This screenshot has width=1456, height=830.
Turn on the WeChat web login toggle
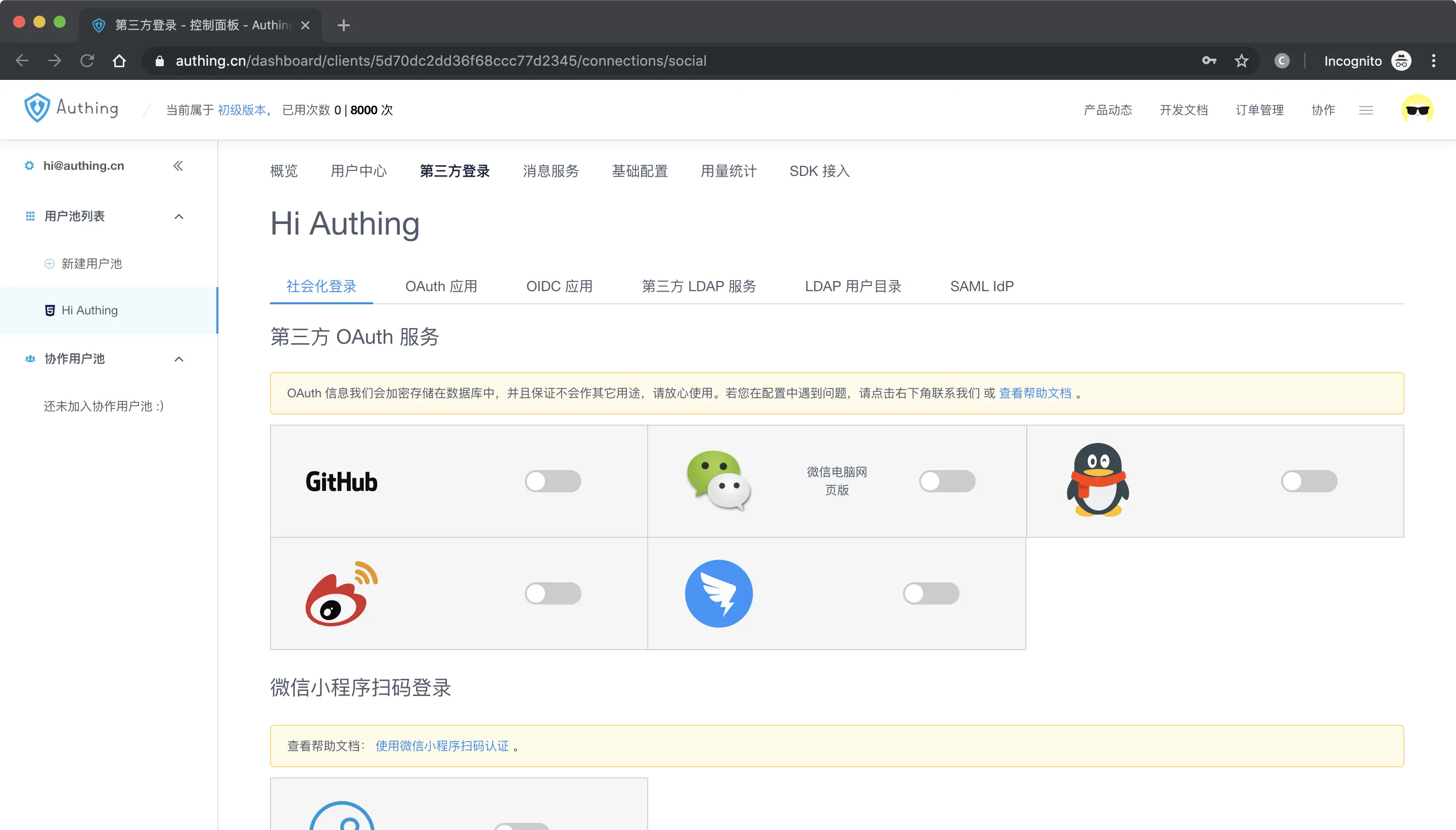point(947,481)
